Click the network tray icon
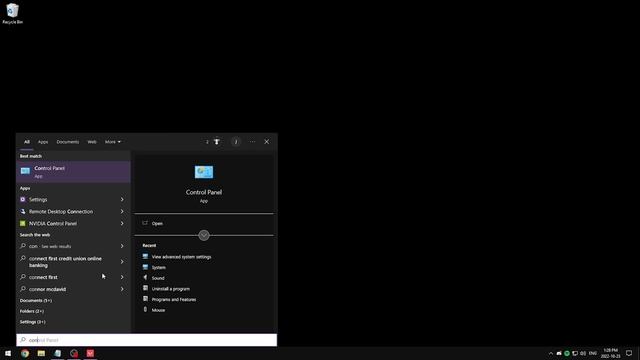 pyautogui.click(x=575, y=353)
